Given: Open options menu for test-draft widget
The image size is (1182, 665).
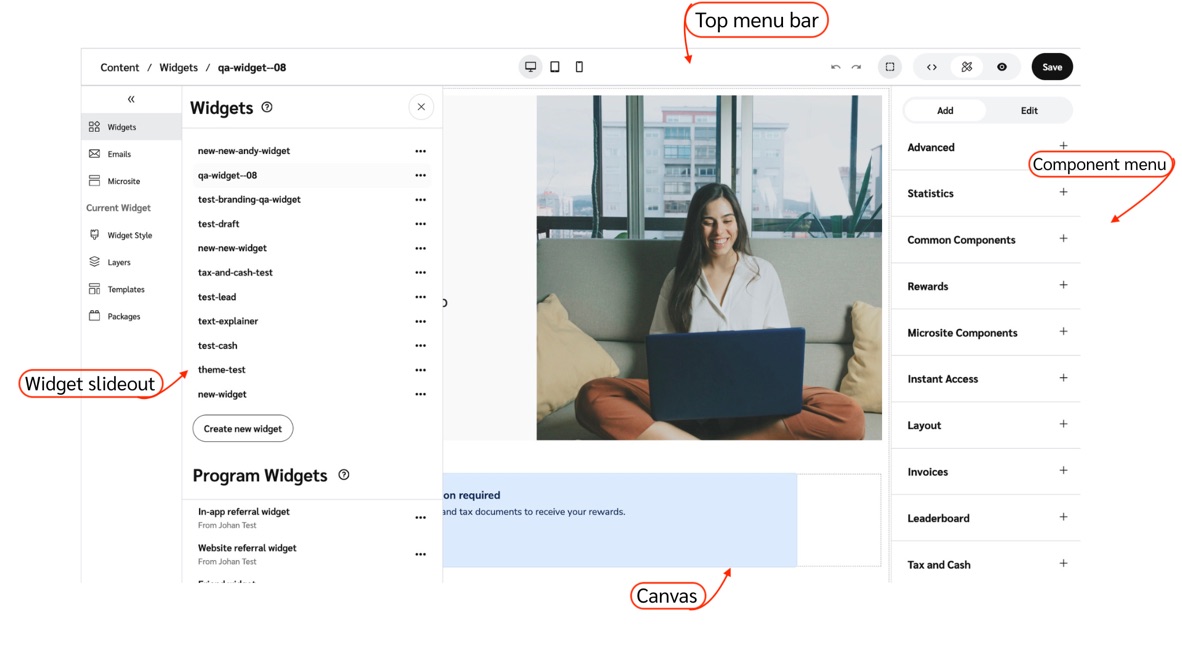Looking at the screenshot, I should [x=420, y=224].
